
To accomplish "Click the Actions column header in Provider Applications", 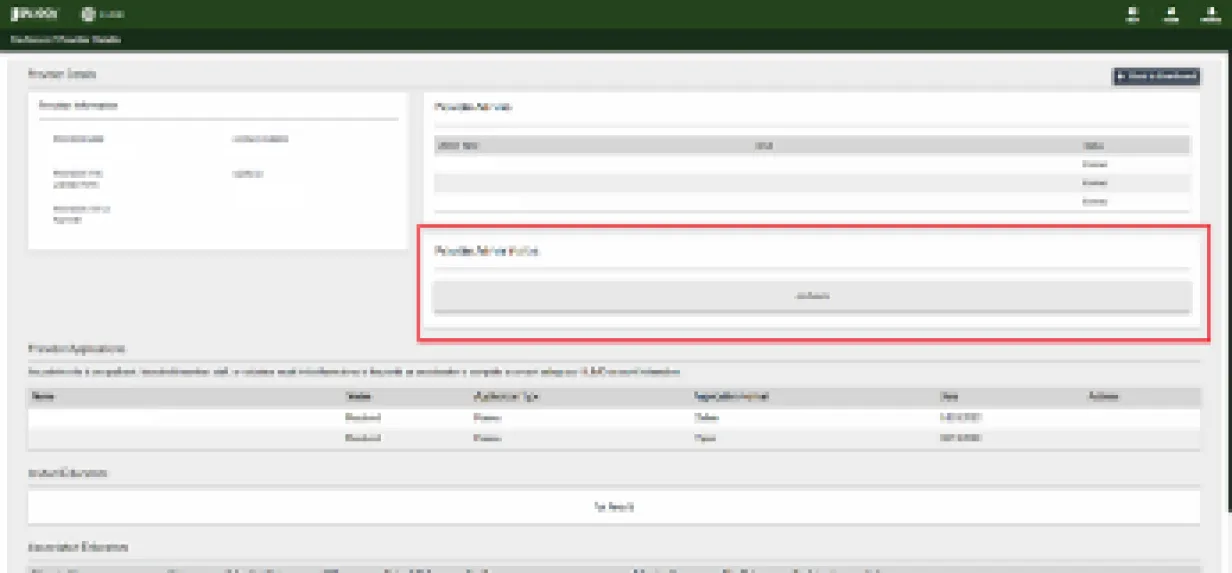I will coord(1103,396).
